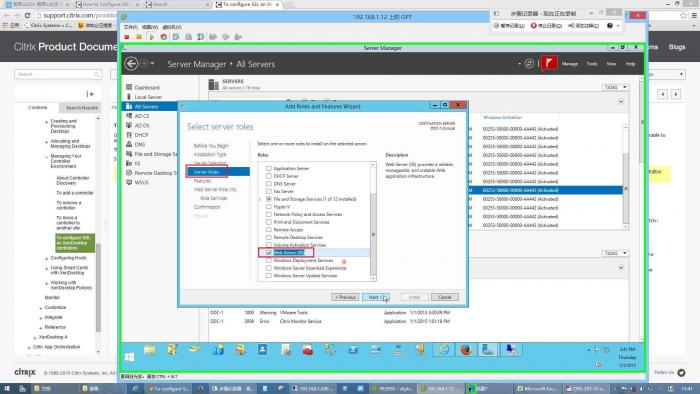Open 'To add a controller' Citrix doc link

point(75,193)
